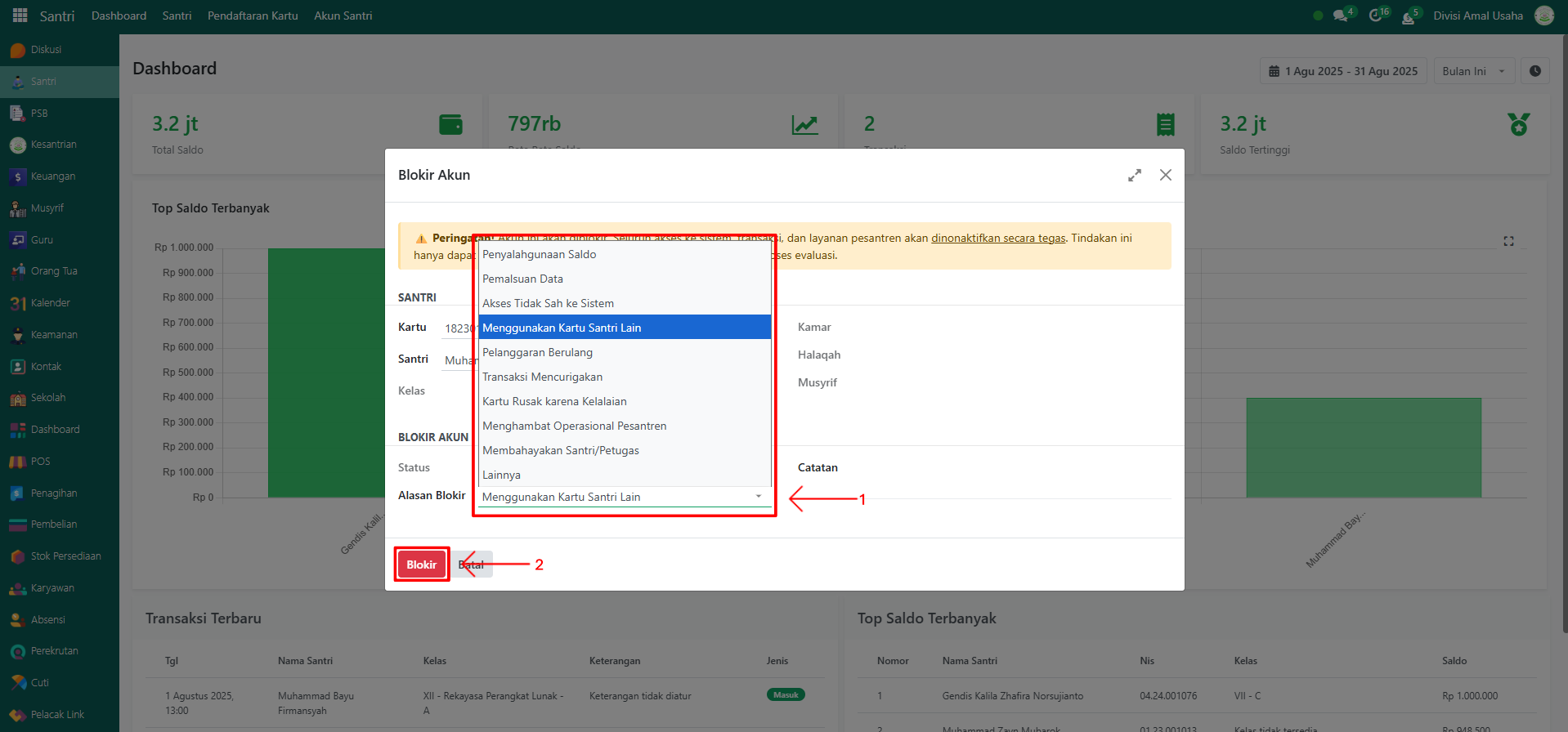Open Pendaftaran Kartu top menu
1568x732 pixels.
point(253,16)
